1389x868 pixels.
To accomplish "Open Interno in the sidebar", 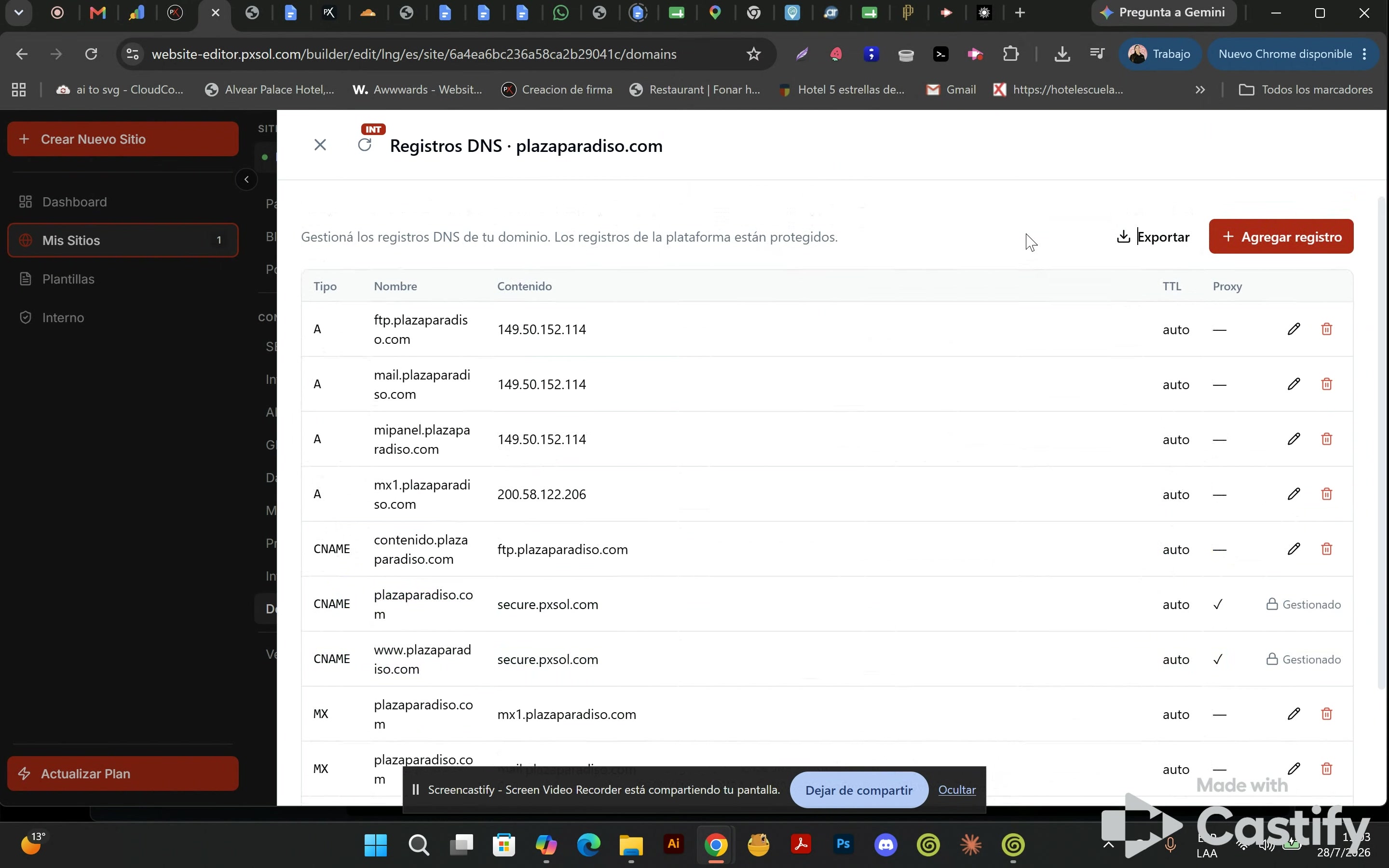I will [x=123, y=317].
